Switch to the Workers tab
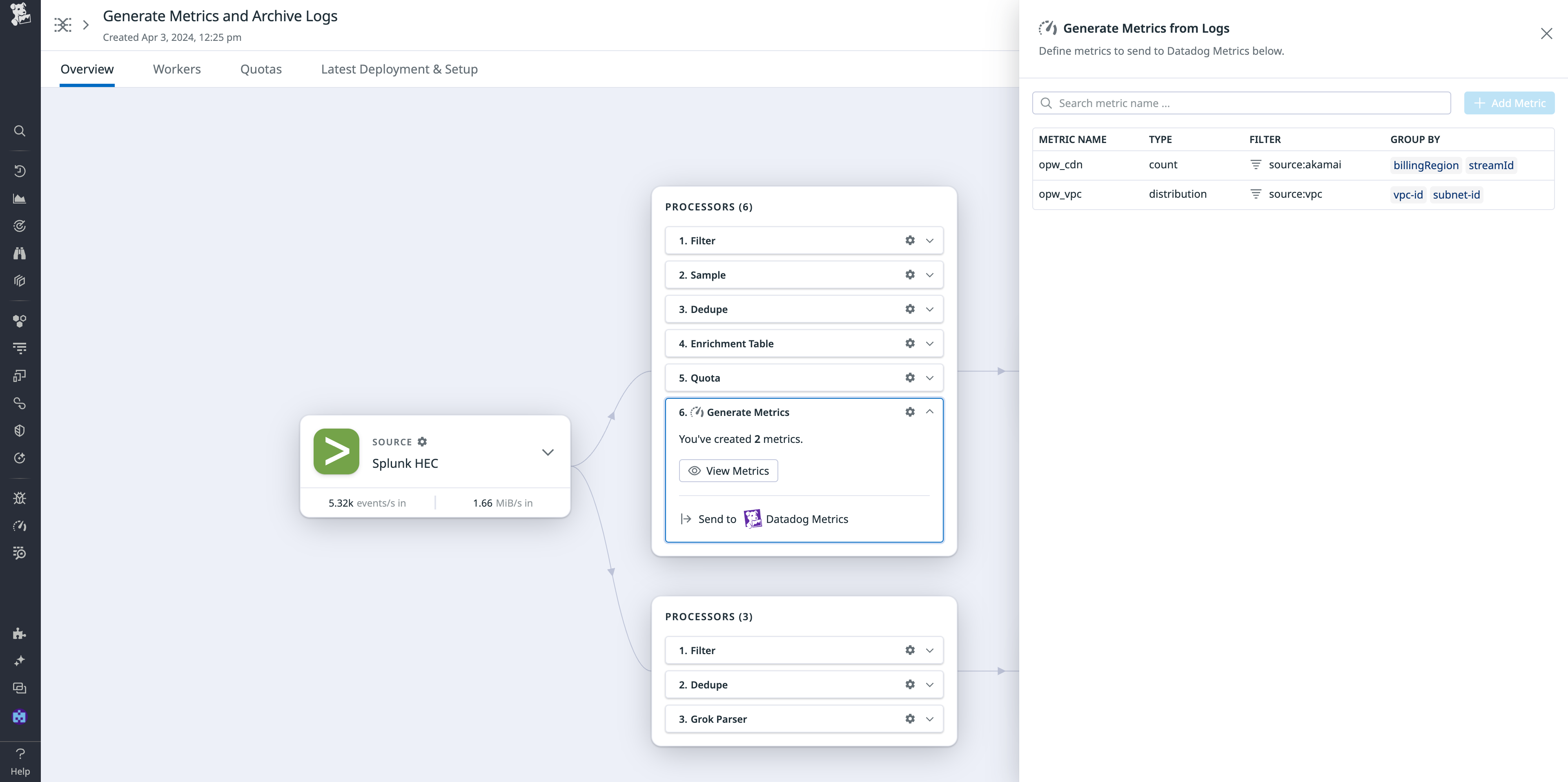Viewport: 1568px width, 782px height. coord(176,69)
